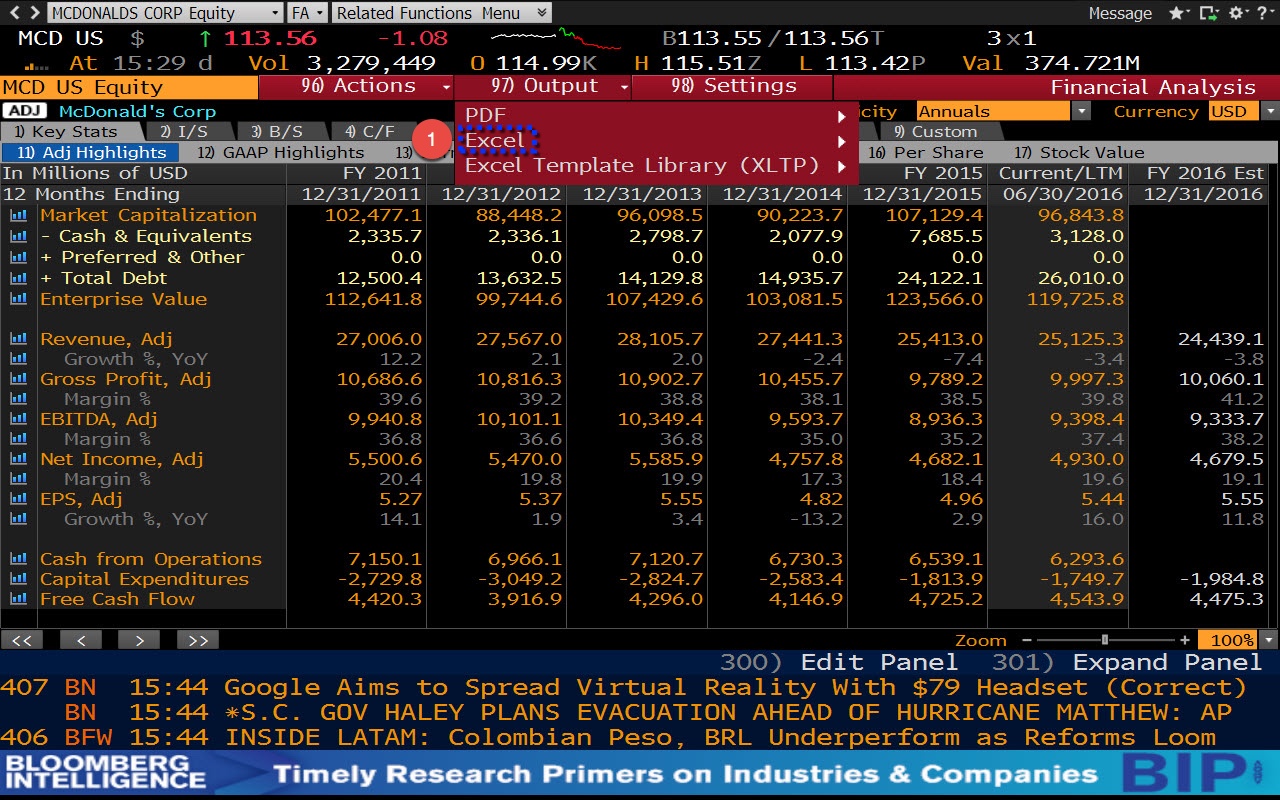
Task: Click the gear settings icon top right
Action: (1234, 14)
